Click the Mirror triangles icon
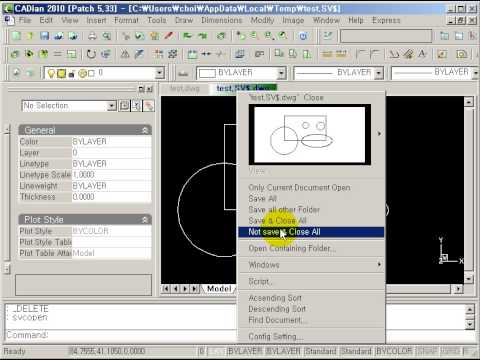Image resolution: width=480 pixels, height=360 pixels. pyautogui.click(x=125, y=54)
